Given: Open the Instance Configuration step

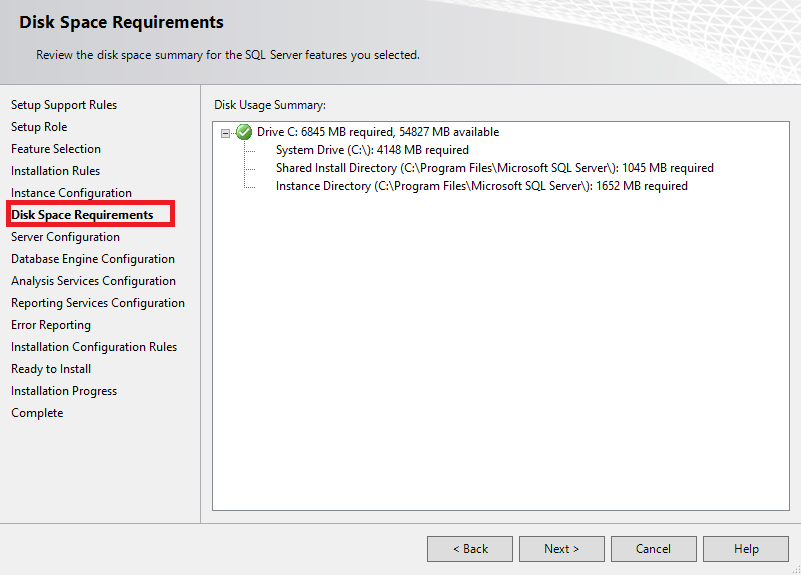Looking at the screenshot, I should (x=71, y=193).
